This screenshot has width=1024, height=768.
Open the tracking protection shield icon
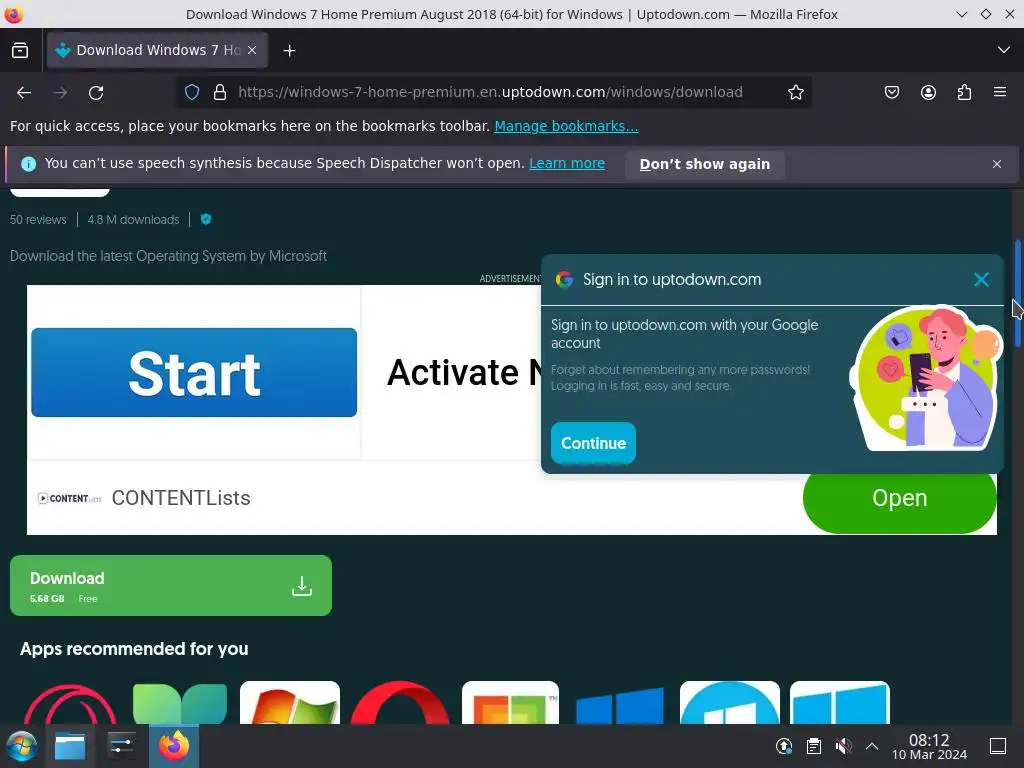(x=192, y=92)
